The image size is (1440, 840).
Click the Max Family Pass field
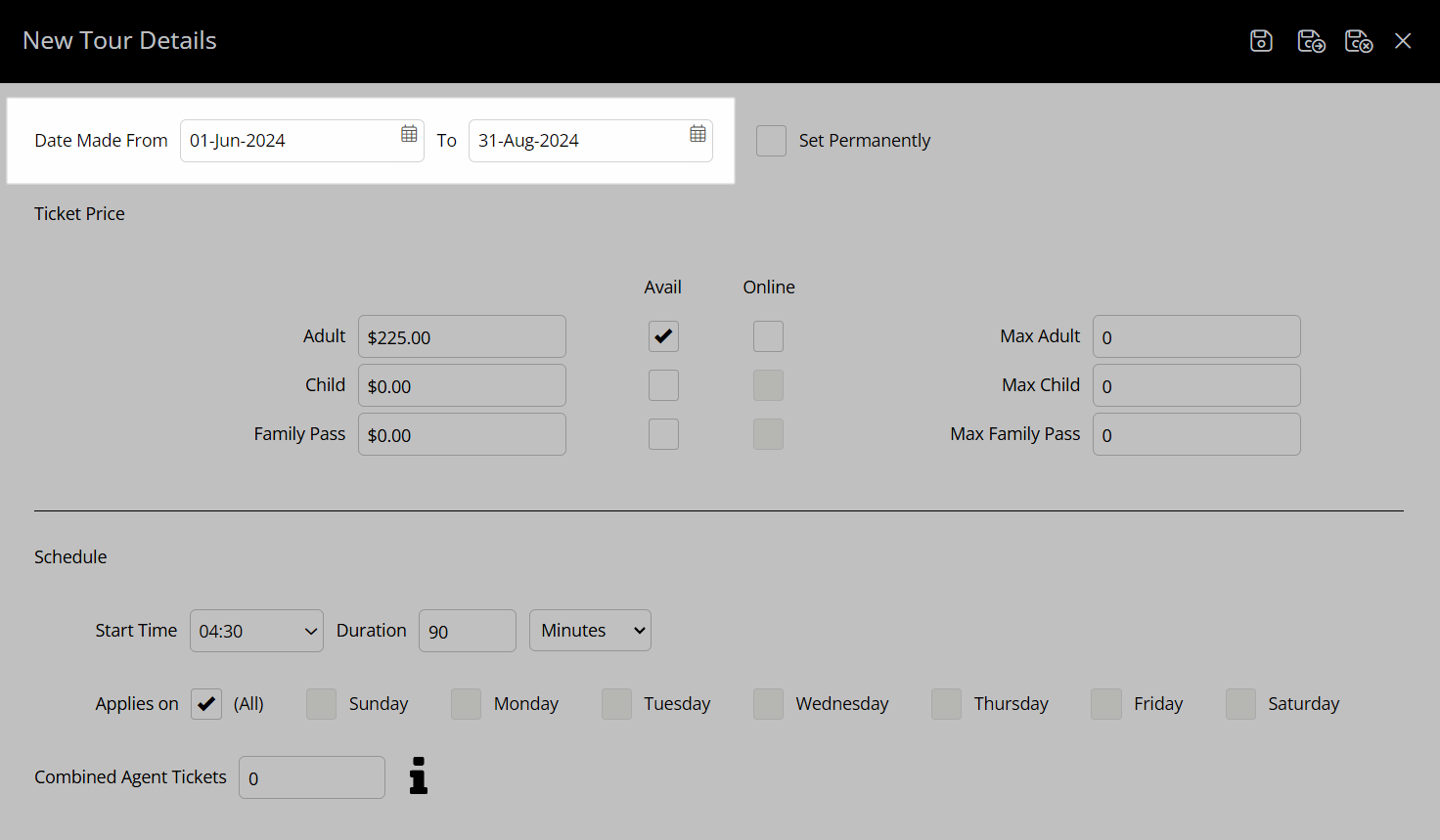point(1196,434)
